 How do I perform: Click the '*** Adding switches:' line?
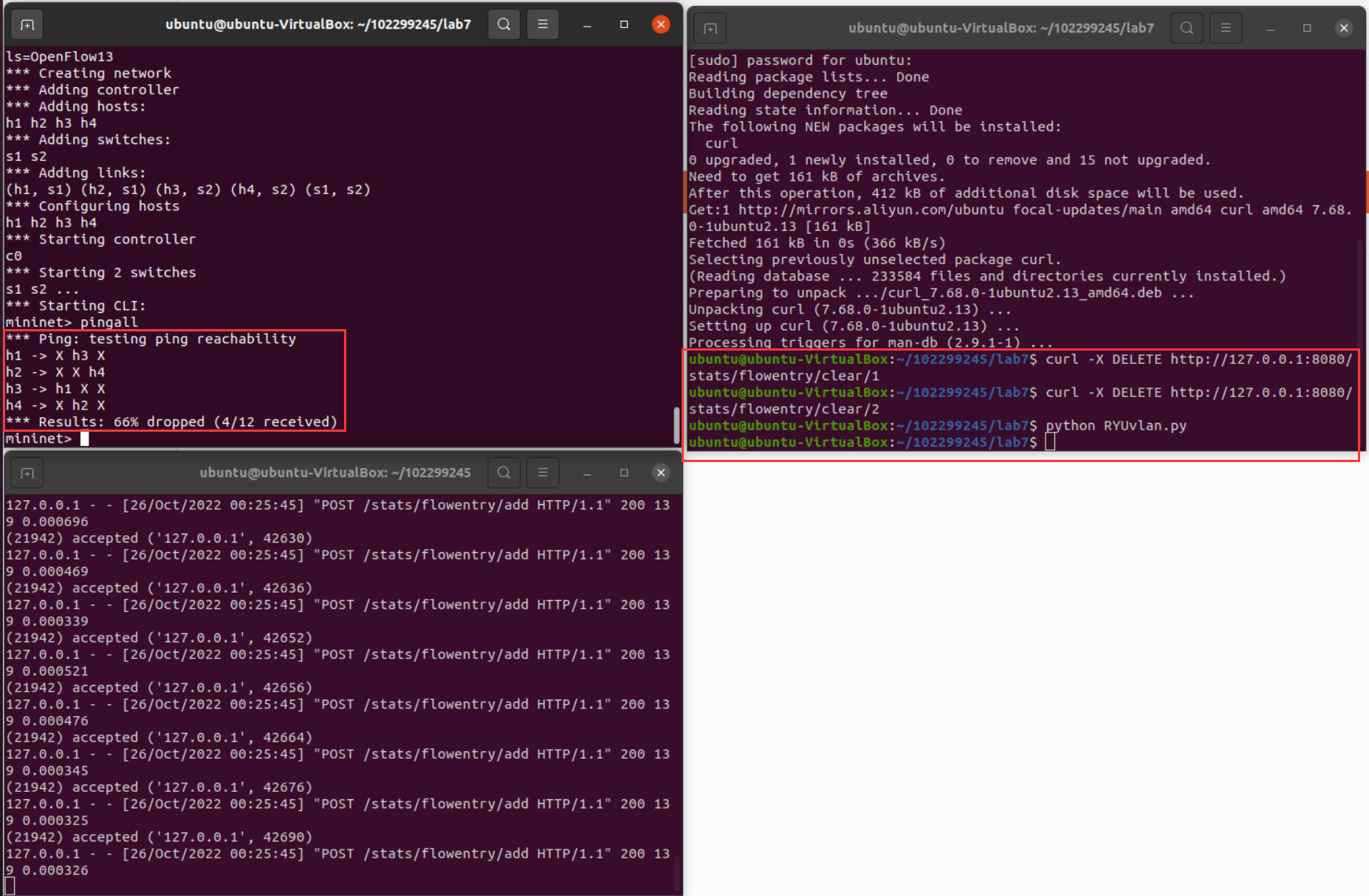(88, 139)
